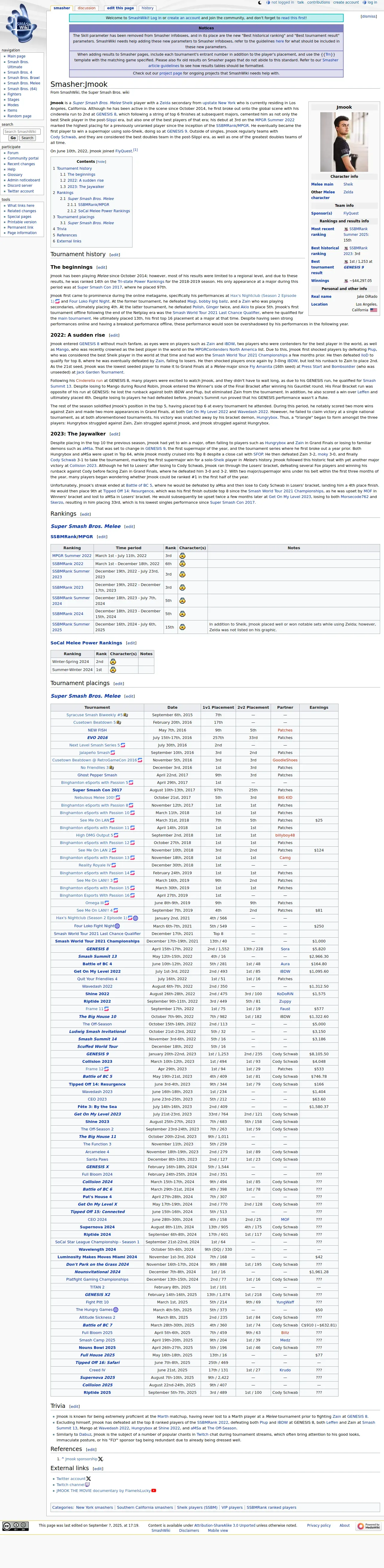
Task: Select the $8,105.50 earnings cell
Action: pos(319,1054)
